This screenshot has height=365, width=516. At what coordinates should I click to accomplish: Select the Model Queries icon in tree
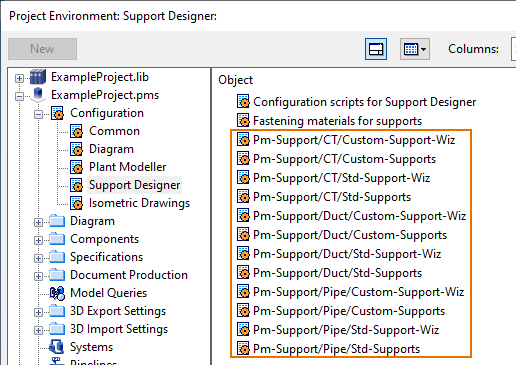[57, 293]
